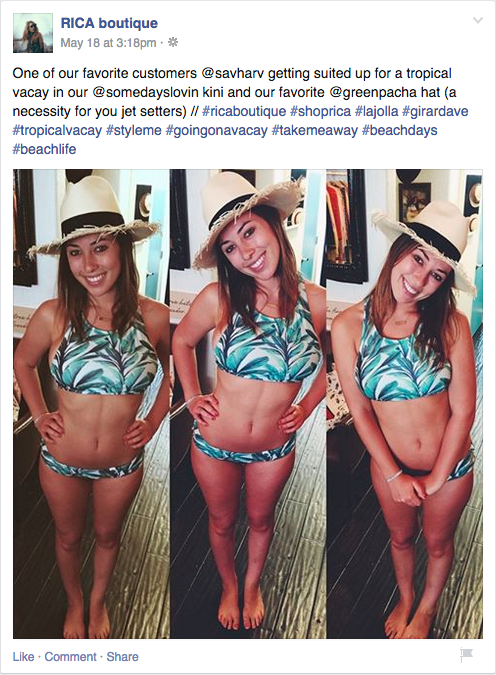
Task: Open the #beachdays hashtag
Action: point(400,130)
